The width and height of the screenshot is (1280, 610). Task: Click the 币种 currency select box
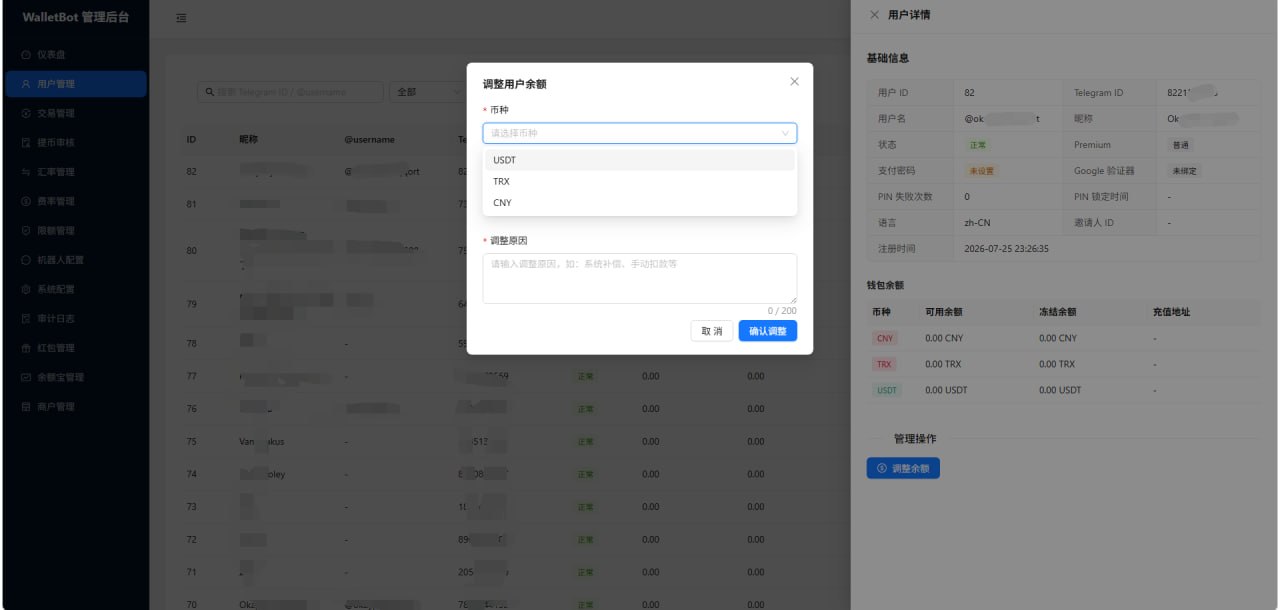[640, 132]
